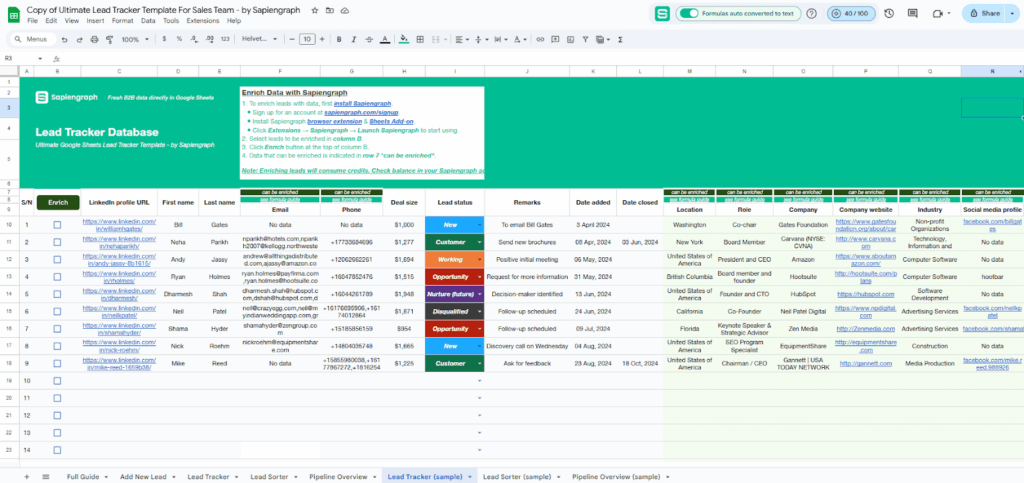Add a new sheet with plus
Screen dimensions: 1024x483
pos(27,476)
